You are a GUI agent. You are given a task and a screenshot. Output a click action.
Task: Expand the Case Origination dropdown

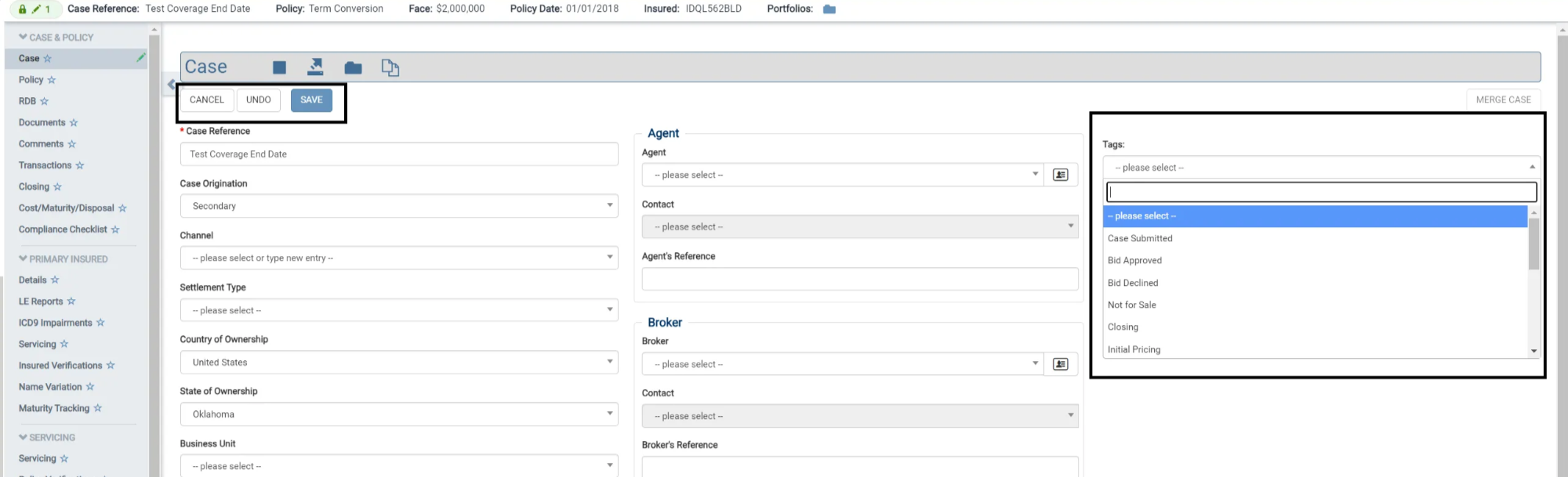[x=398, y=206]
